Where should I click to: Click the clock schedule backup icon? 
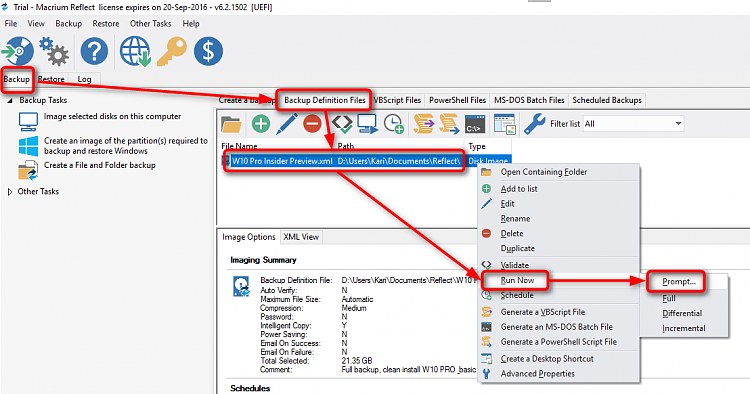pyautogui.click(x=394, y=124)
